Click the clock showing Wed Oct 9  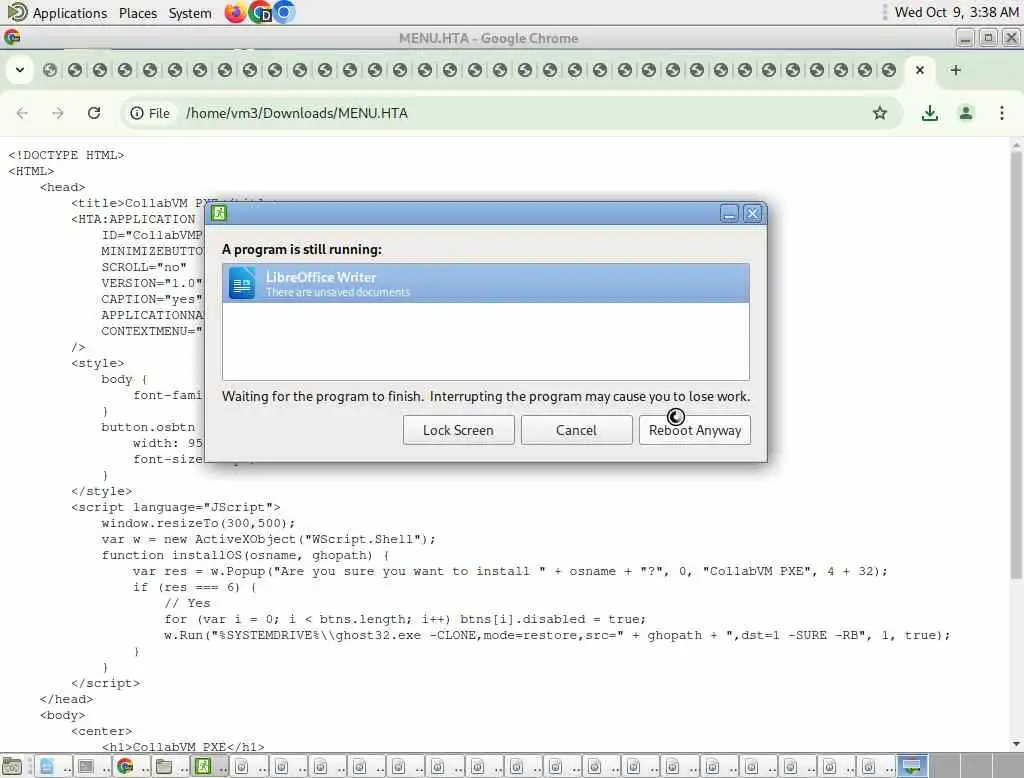tap(956, 12)
